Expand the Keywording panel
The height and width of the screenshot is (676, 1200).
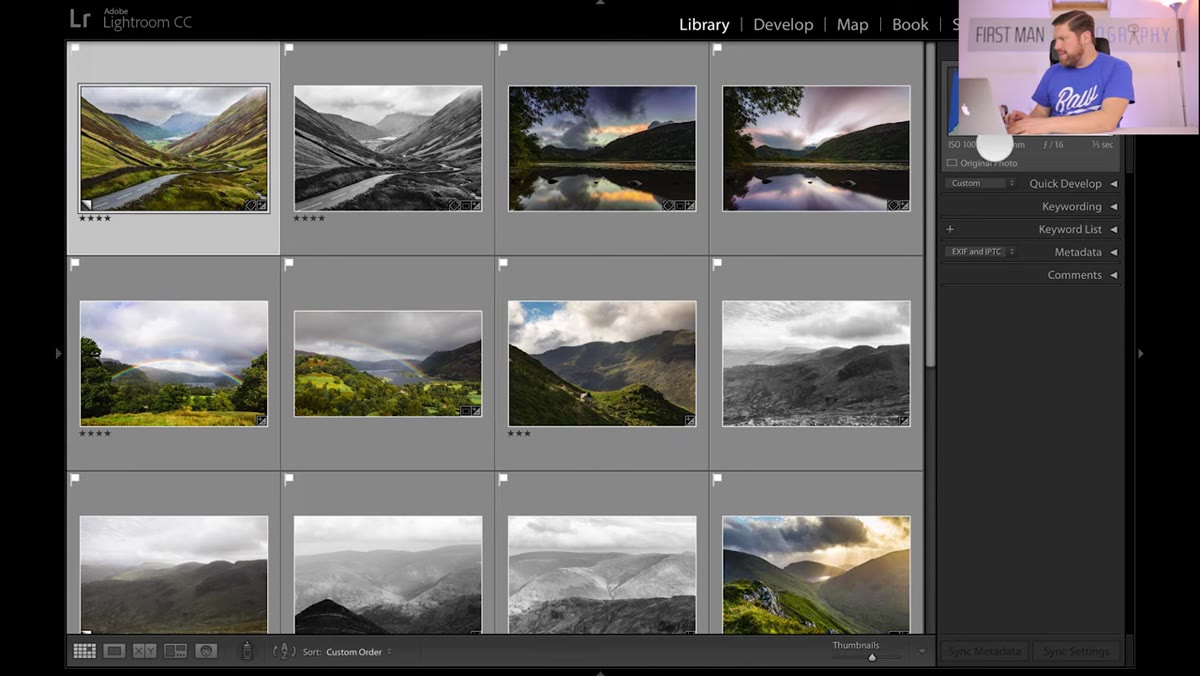pyautogui.click(x=1113, y=207)
